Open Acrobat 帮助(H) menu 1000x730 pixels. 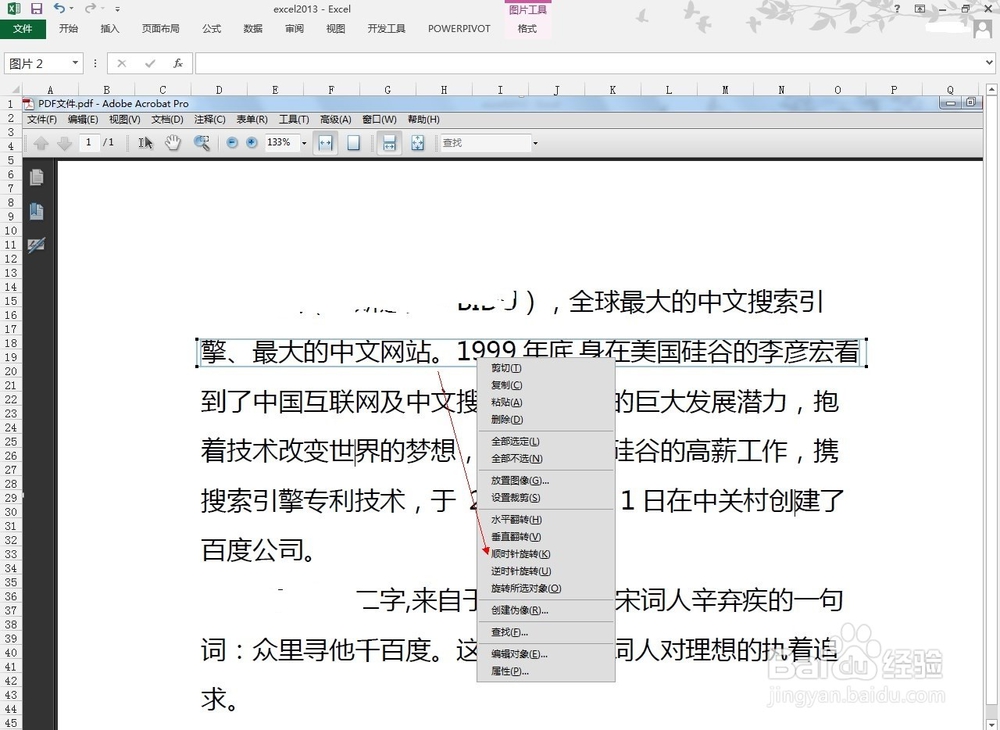click(x=423, y=119)
